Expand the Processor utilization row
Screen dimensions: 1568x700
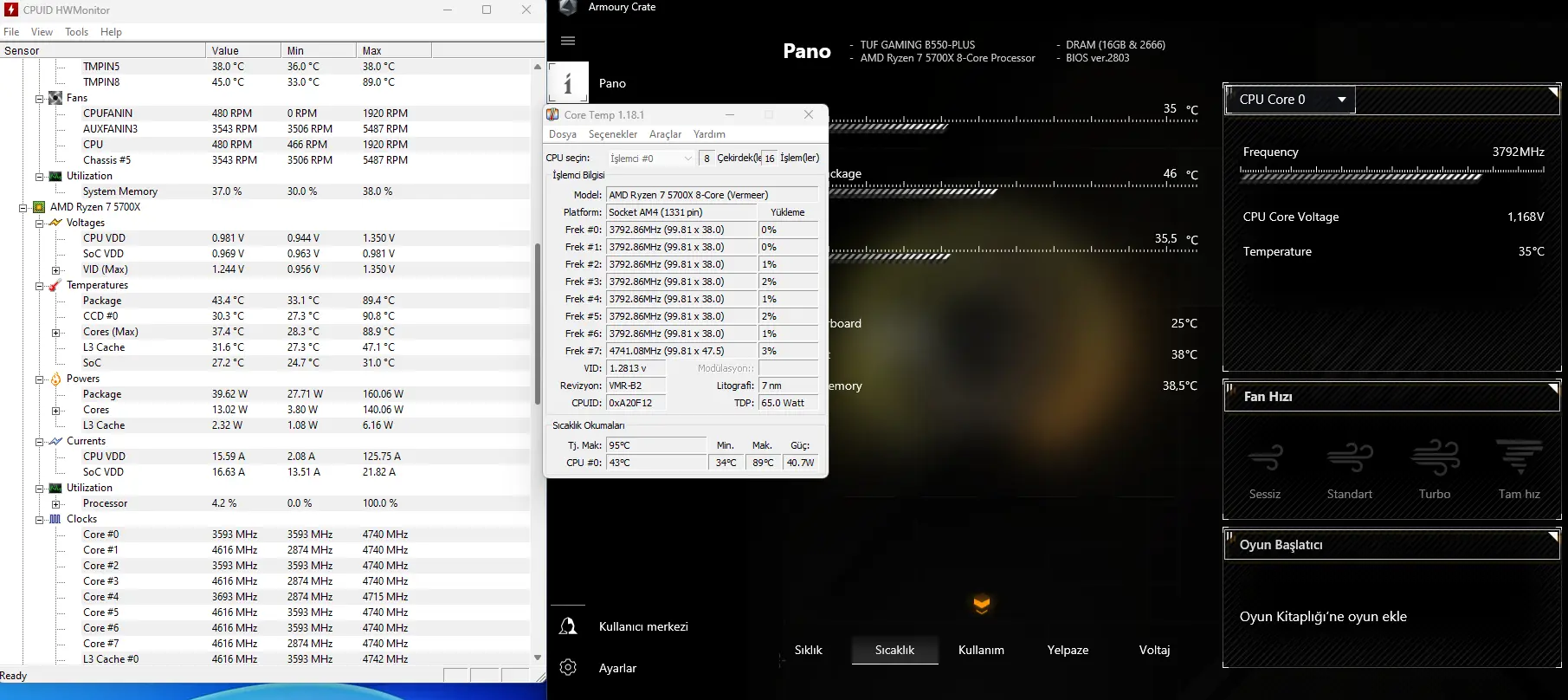[55, 504]
